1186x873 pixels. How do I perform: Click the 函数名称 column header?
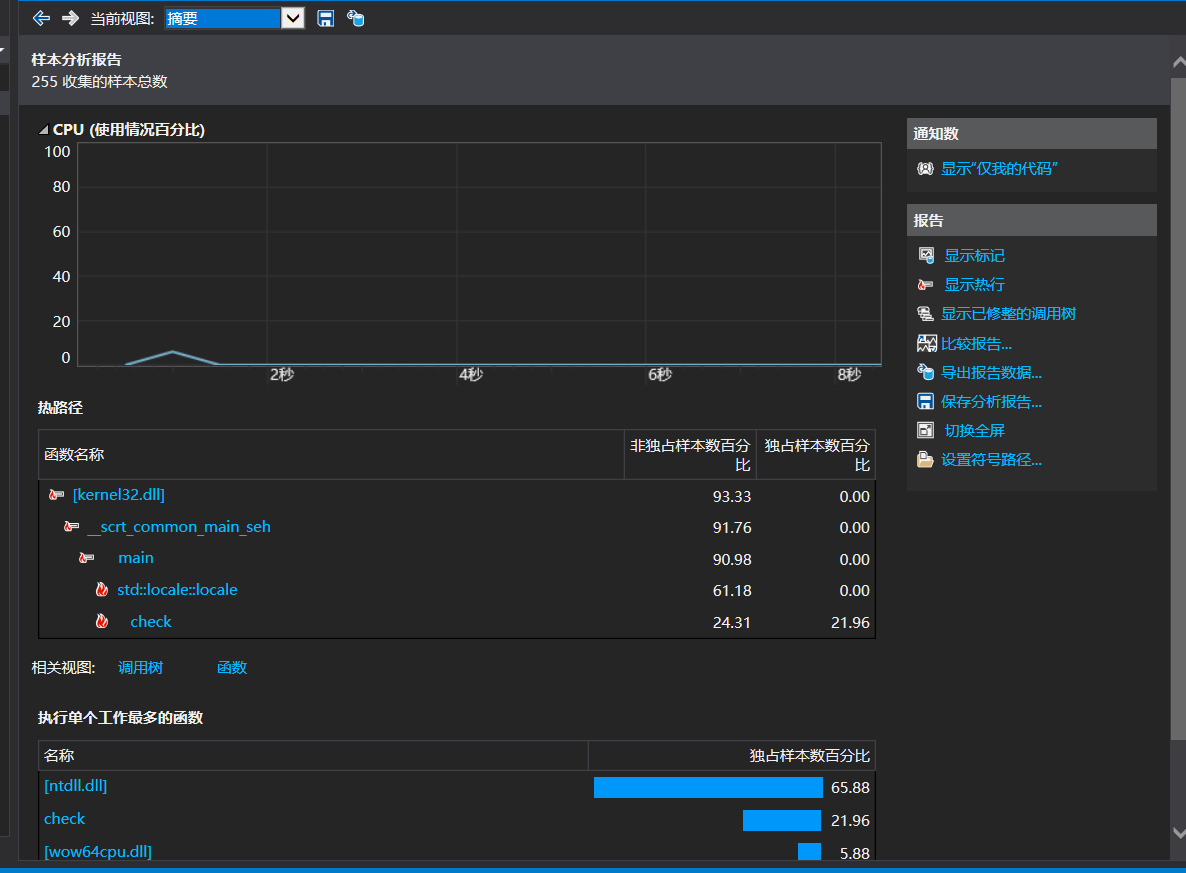331,455
